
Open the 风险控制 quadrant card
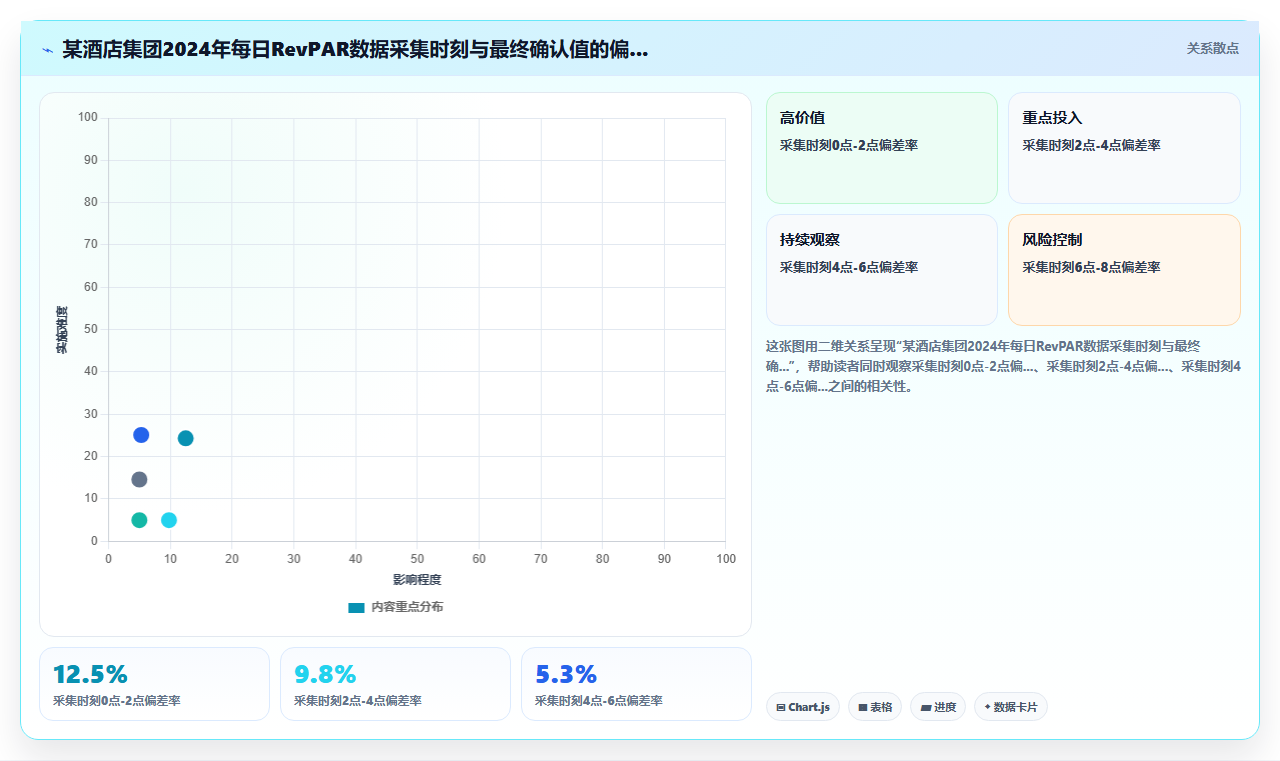coord(1124,270)
